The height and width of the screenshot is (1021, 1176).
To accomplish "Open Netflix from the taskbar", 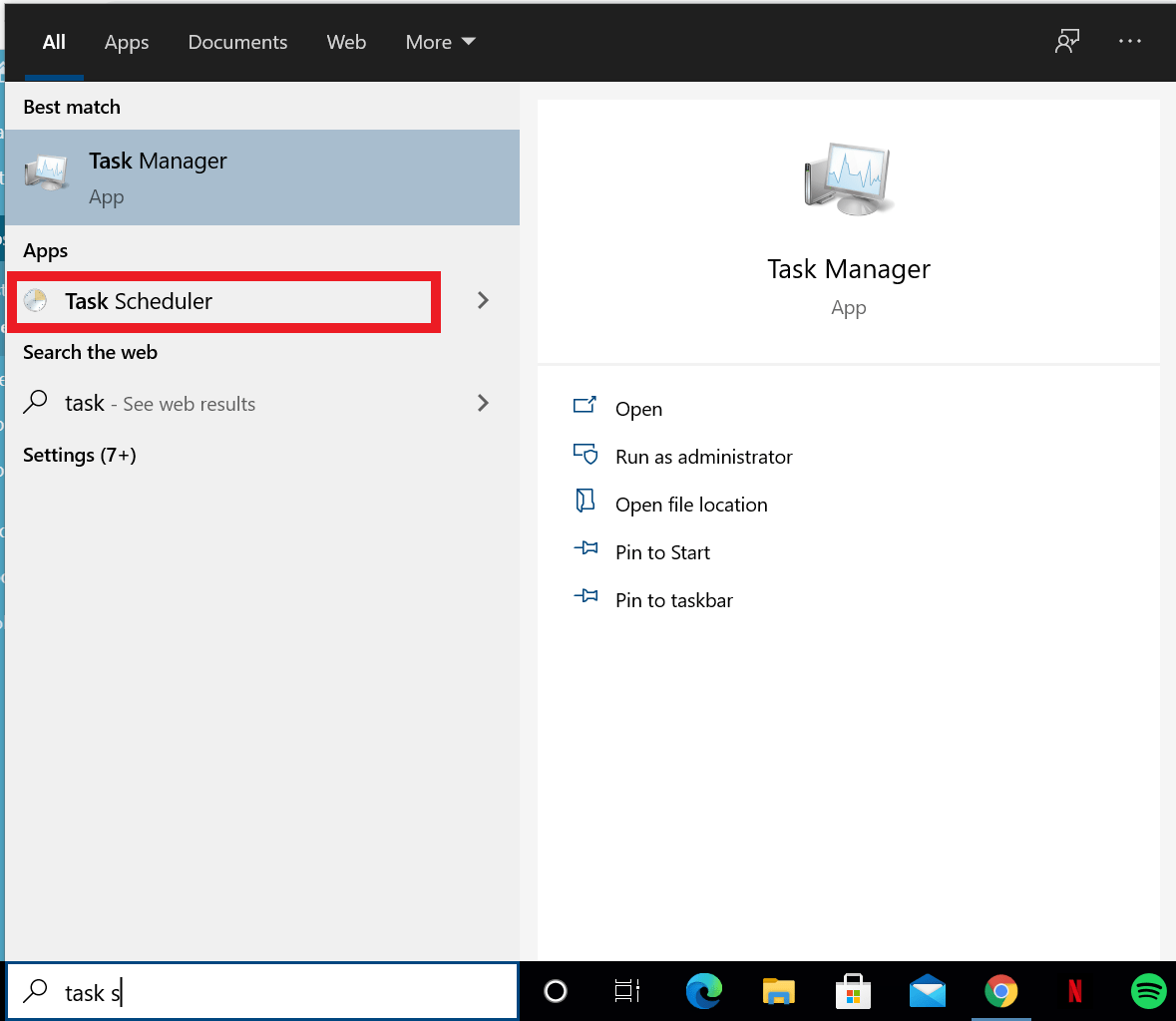I will [1074, 991].
